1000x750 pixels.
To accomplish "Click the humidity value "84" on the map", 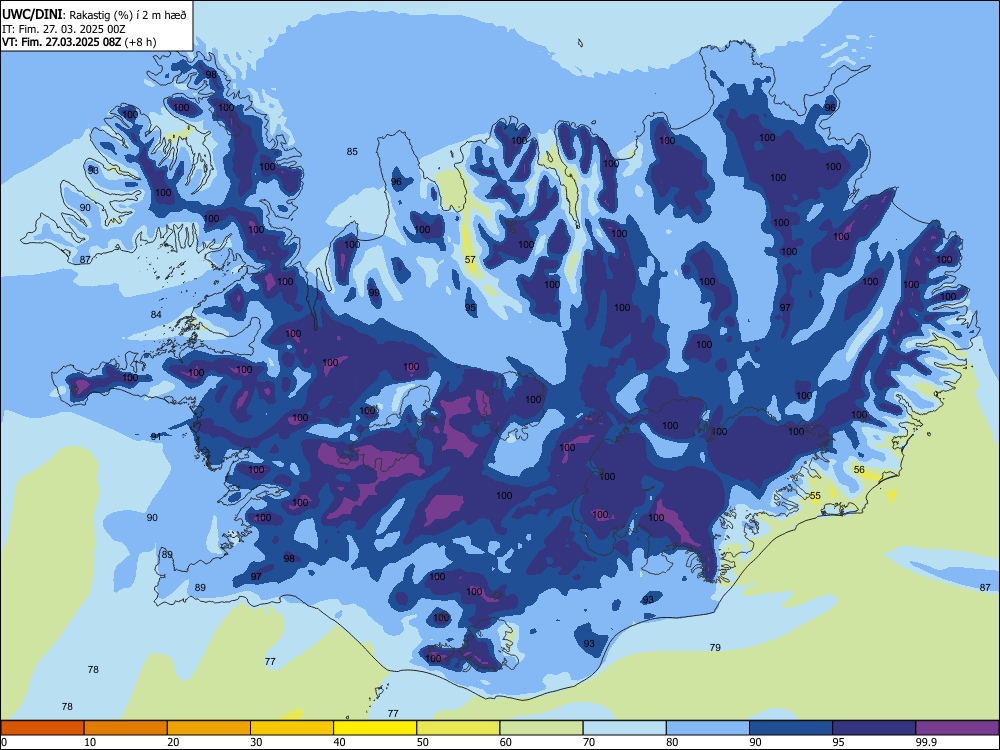I will pyautogui.click(x=156, y=314).
